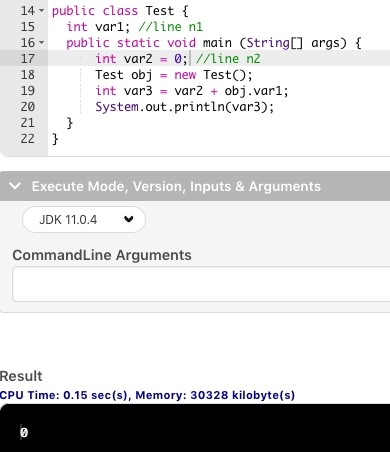Click the CommandLine Arguments label
Screen dimensions: 390x452
(102, 255)
